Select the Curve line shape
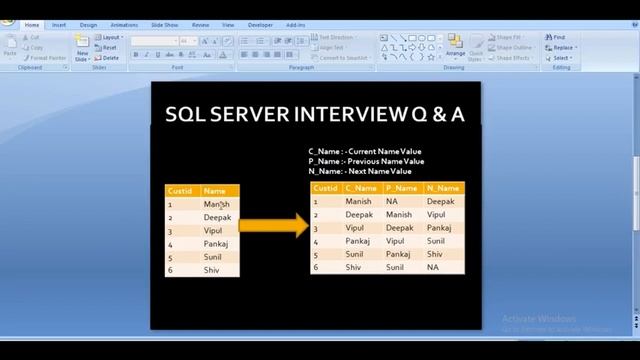This screenshot has width=640, height=360. tap(393, 58)
